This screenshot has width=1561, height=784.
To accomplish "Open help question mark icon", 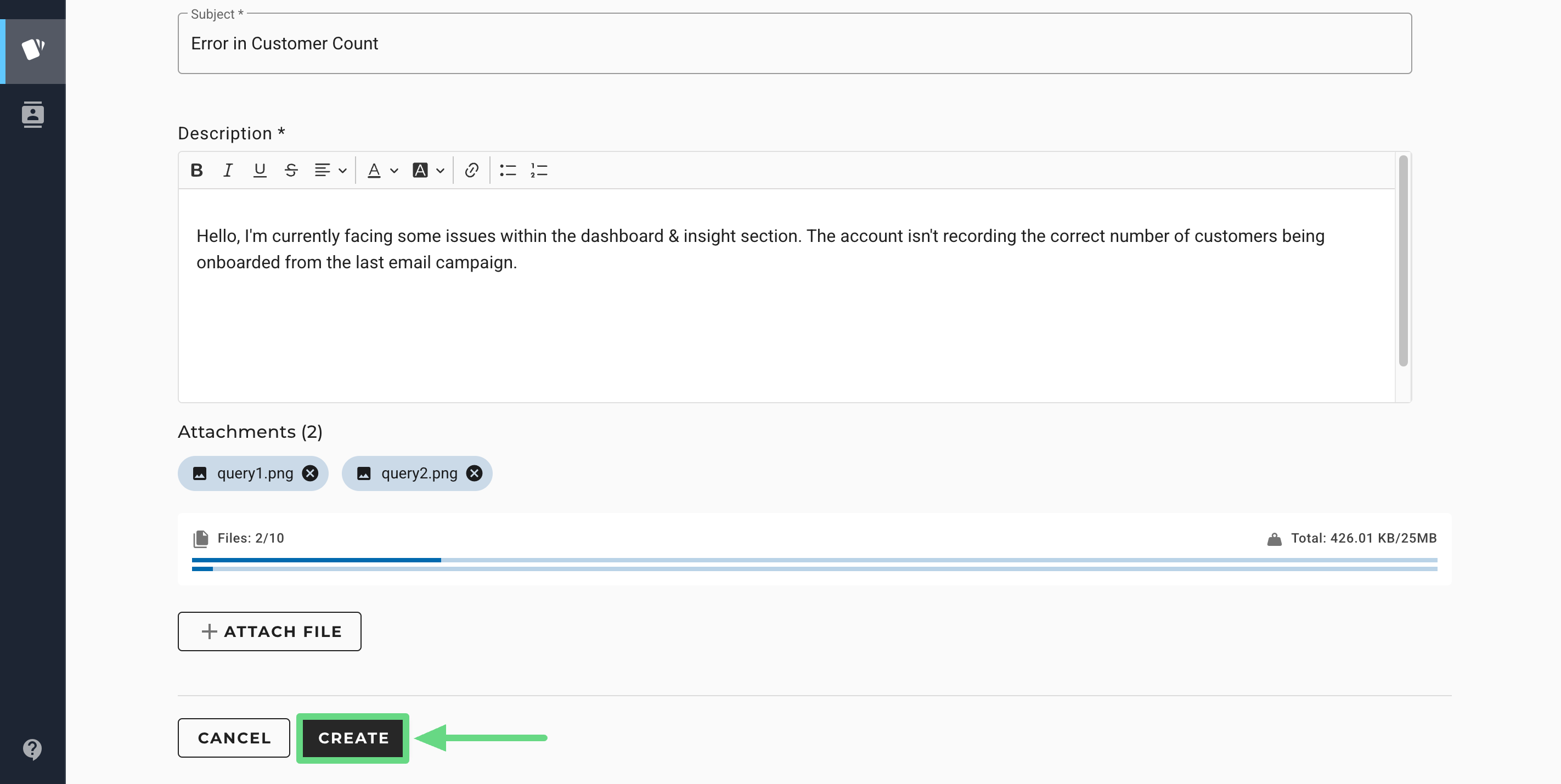I will coord(32,749).
